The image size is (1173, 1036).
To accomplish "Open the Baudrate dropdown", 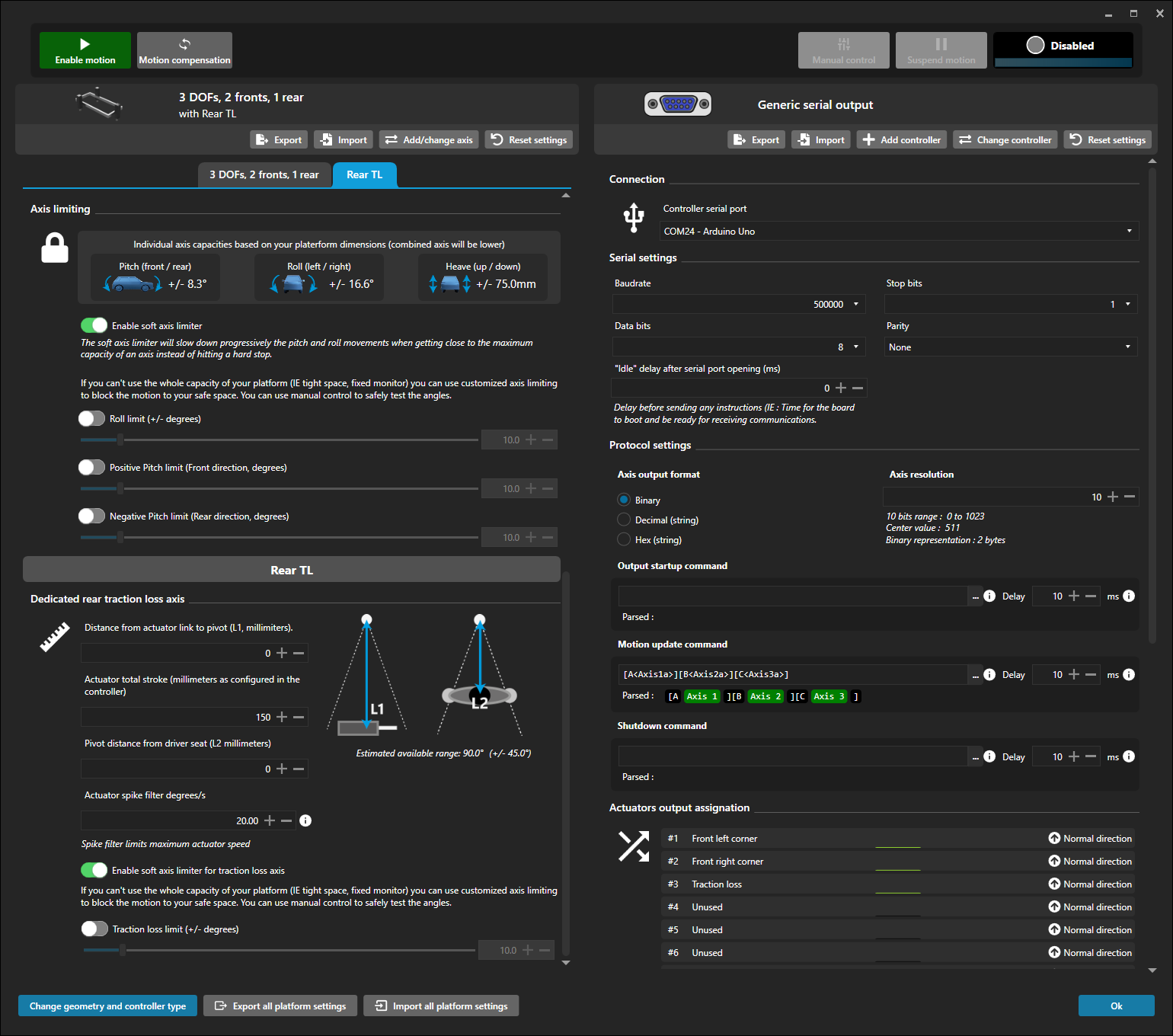I will click(x=739, y=304).
